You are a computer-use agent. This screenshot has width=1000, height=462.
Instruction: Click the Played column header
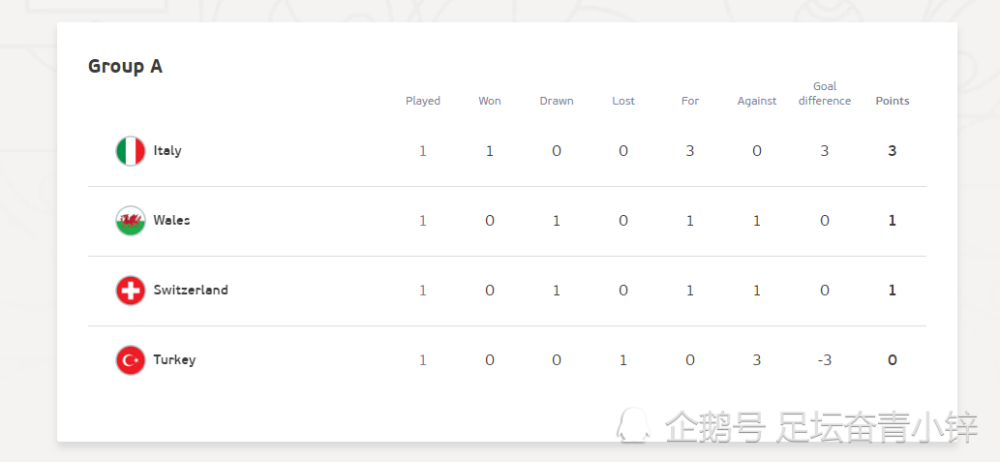423,101
